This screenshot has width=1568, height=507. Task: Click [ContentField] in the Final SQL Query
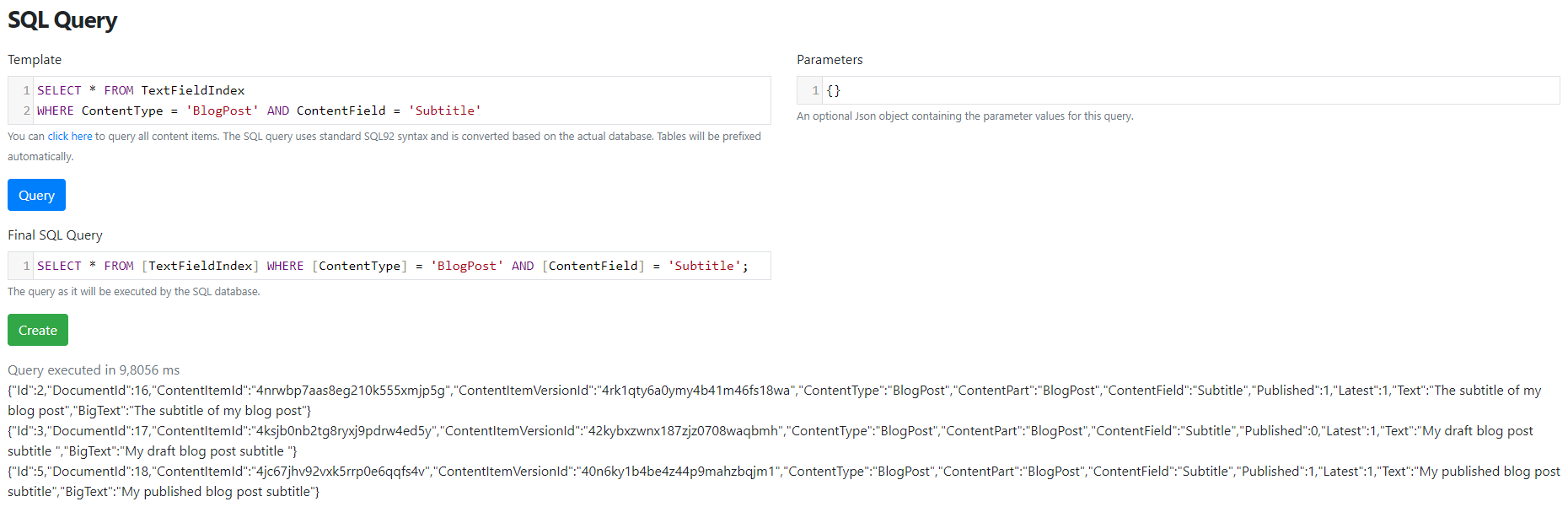tap(593, 266)
